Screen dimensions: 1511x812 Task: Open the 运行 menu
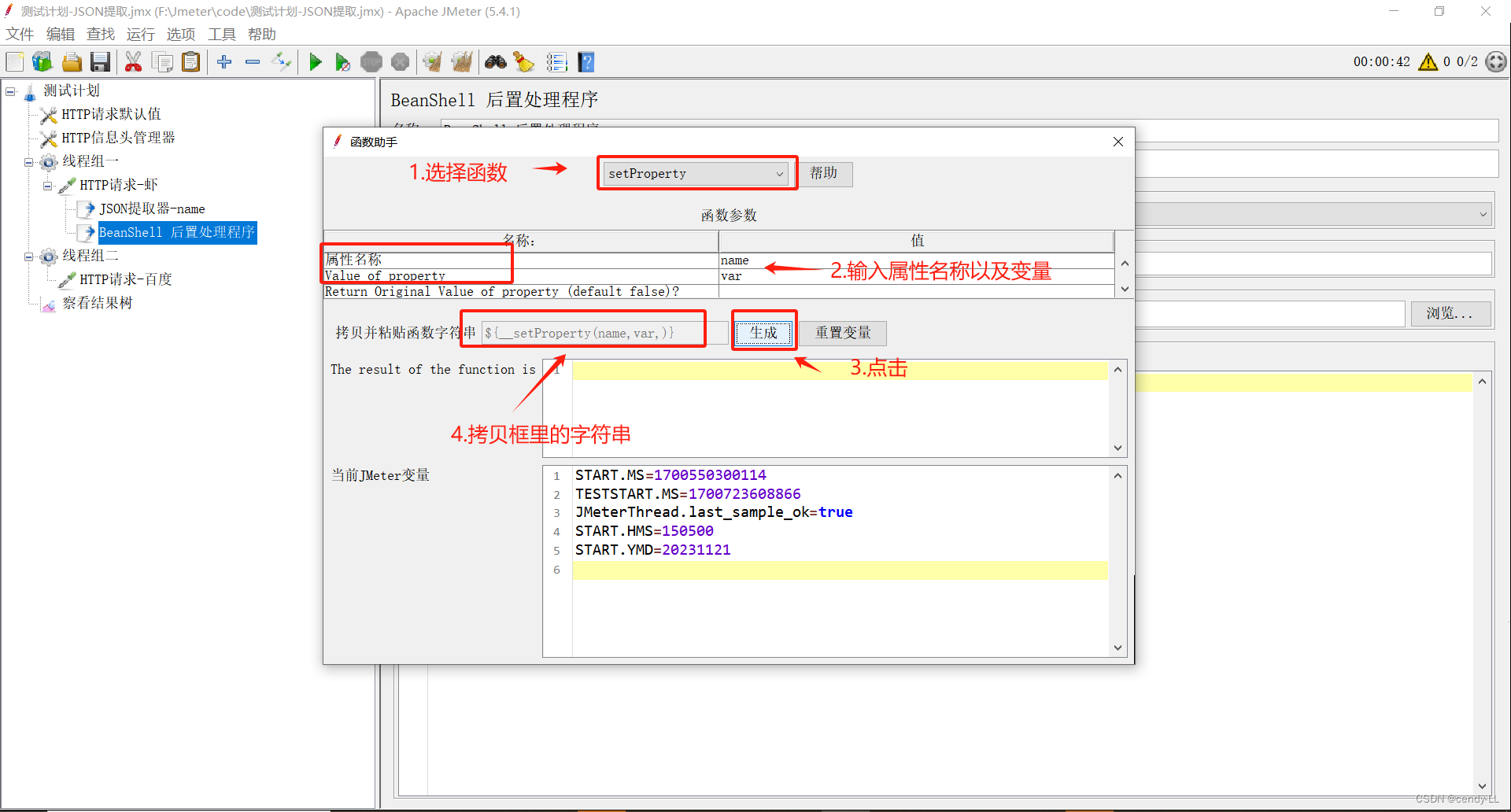[140, 34]
